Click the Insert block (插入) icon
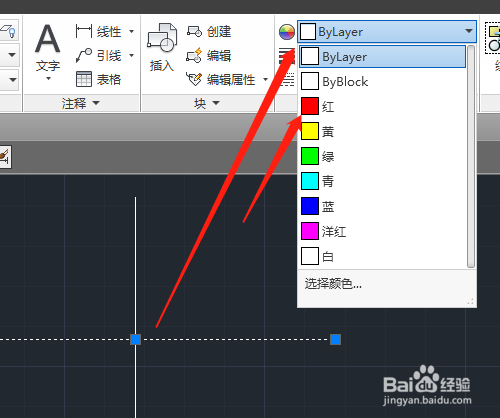This screenshot has height=418, width=500. tap(162, 39)
